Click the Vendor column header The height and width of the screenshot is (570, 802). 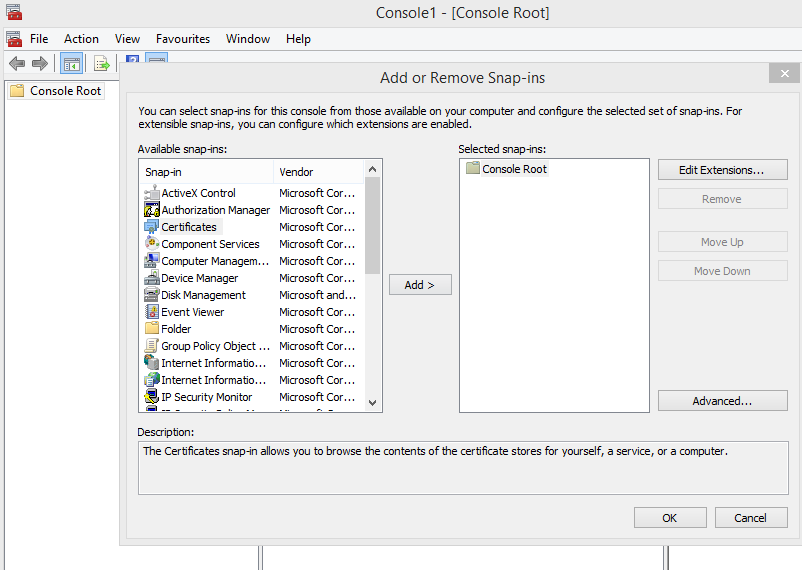coord(296,172)
